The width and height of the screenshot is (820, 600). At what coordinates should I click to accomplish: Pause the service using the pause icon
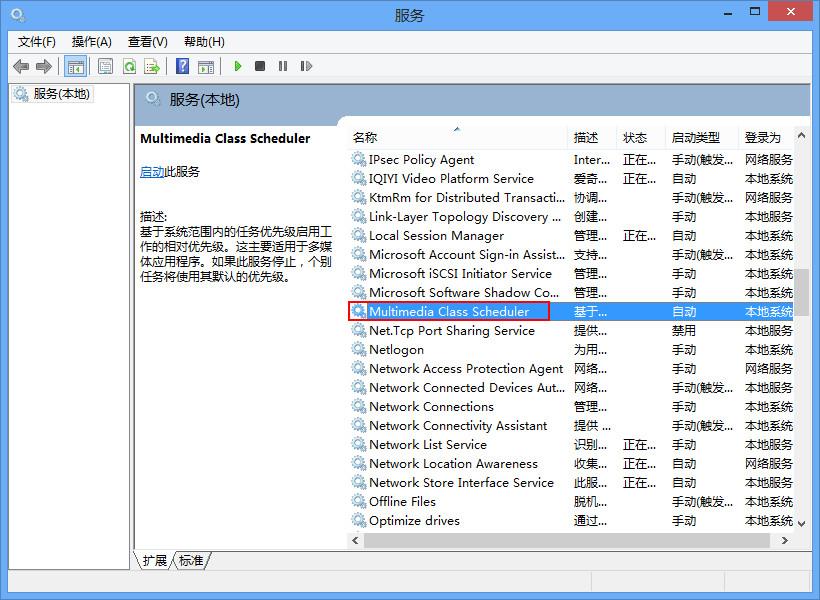coord(285,66)
